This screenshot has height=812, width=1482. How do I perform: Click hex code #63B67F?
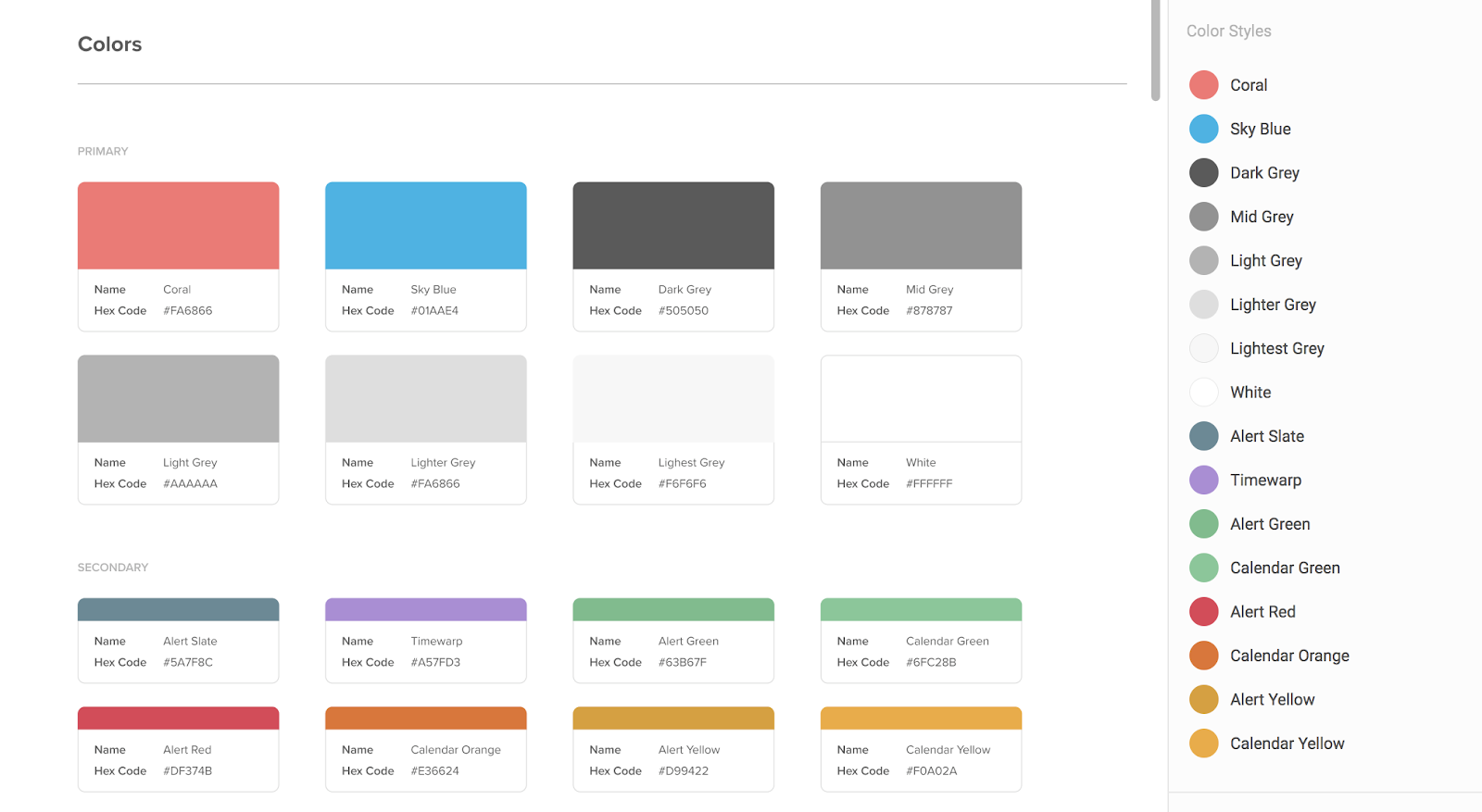pyautogui.click(x=683, y=663)
